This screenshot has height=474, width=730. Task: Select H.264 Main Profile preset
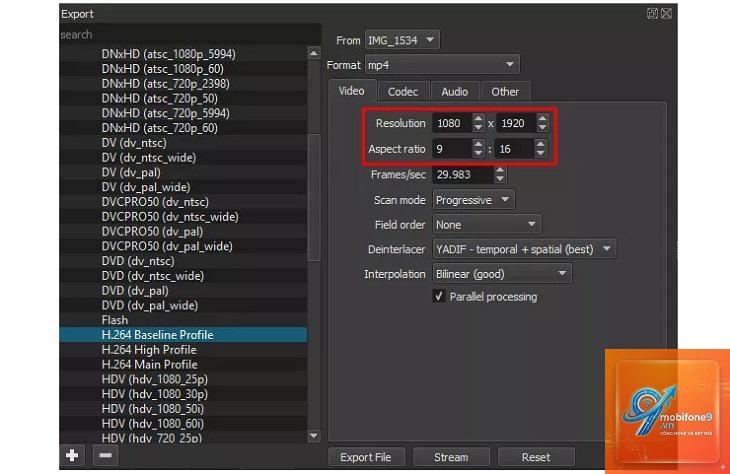183,365
